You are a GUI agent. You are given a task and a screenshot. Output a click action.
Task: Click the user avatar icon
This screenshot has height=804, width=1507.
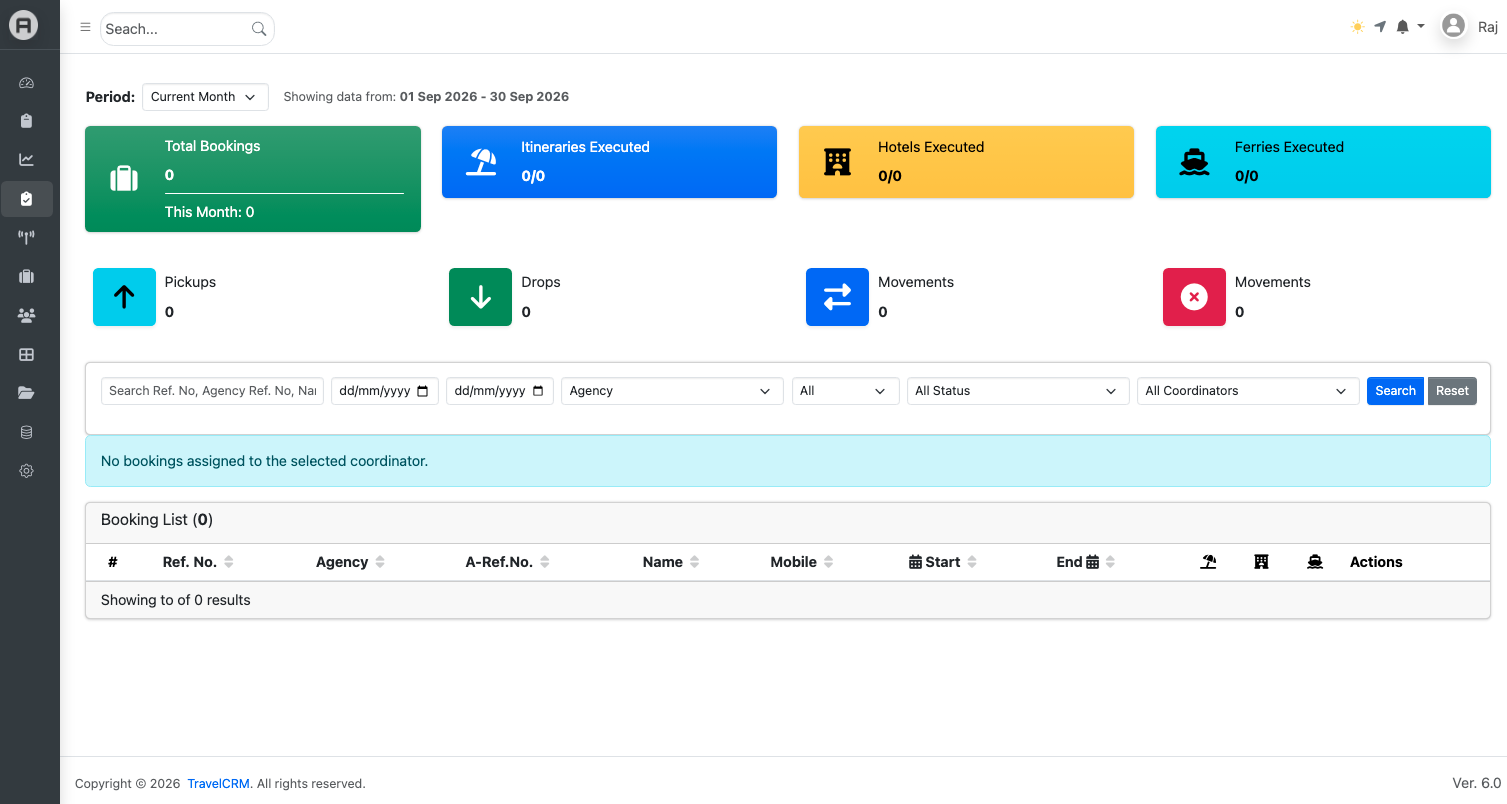point(1454,26)
